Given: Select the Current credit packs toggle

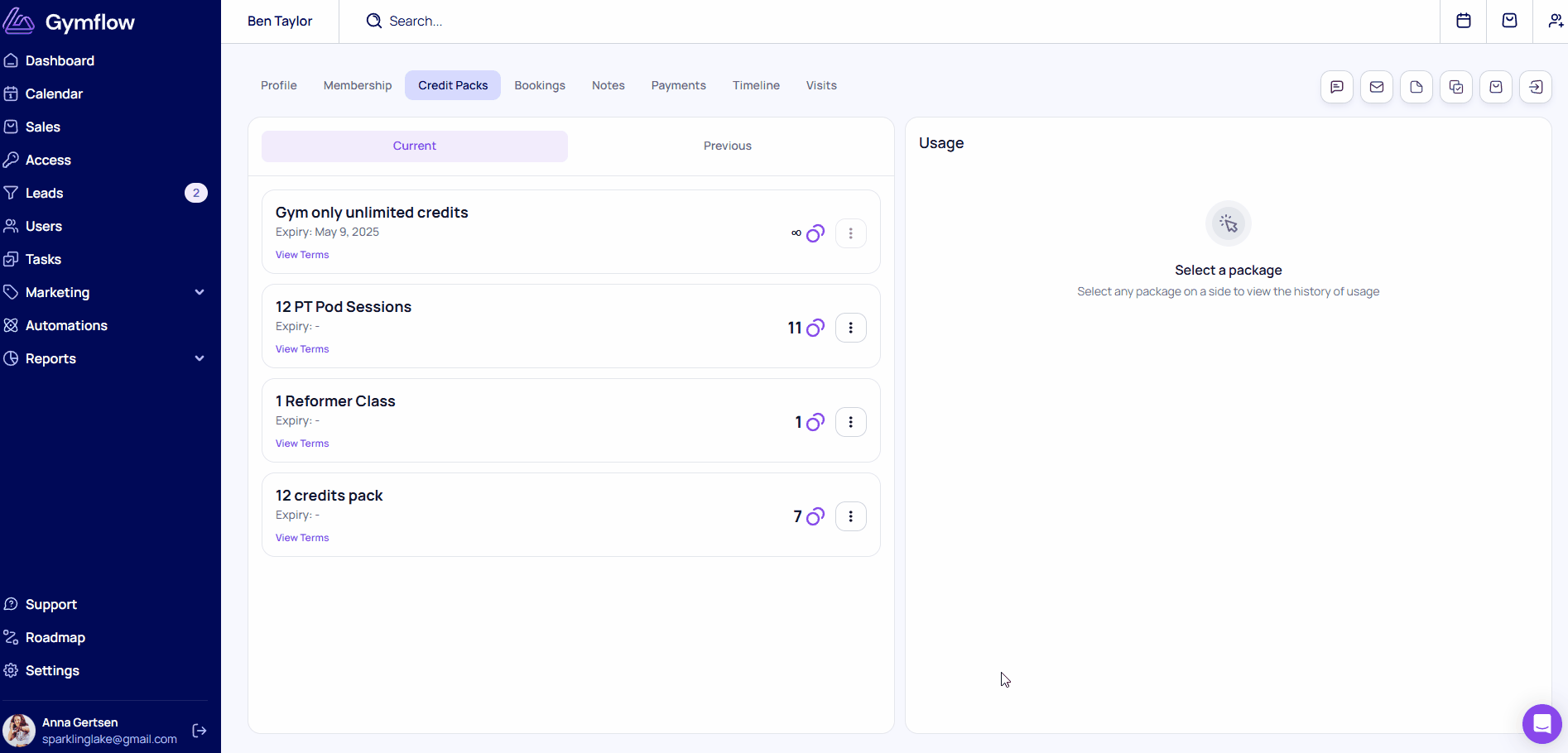Looking at the screenshot, I should point(414,146).
